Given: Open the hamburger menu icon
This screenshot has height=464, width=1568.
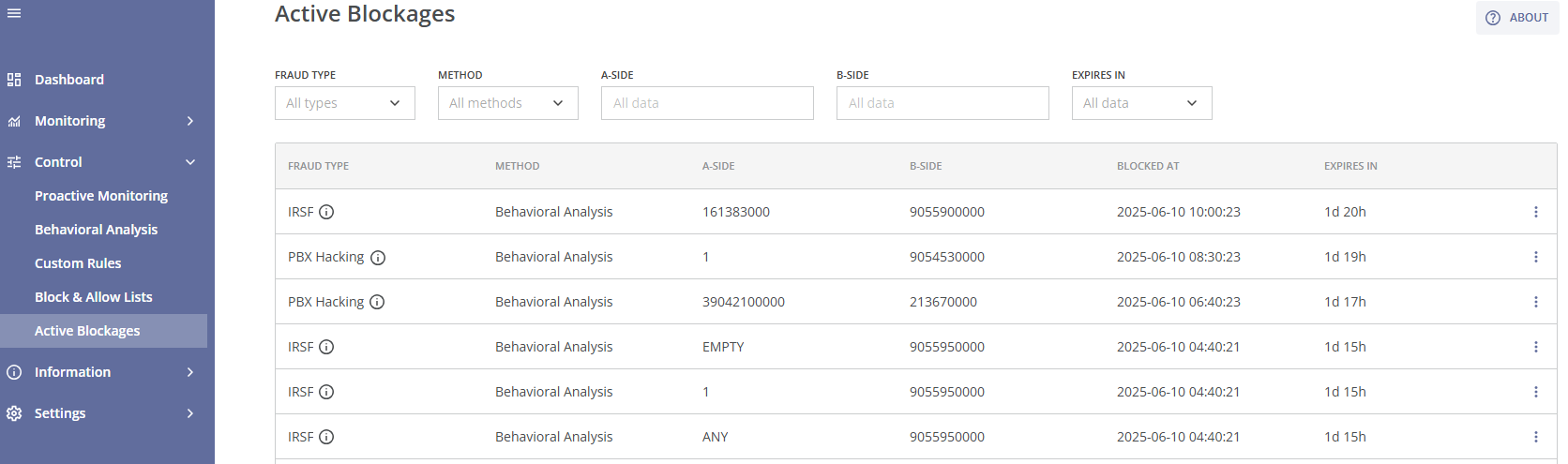Looking at the screenshot, I should (x=14, y=13).
